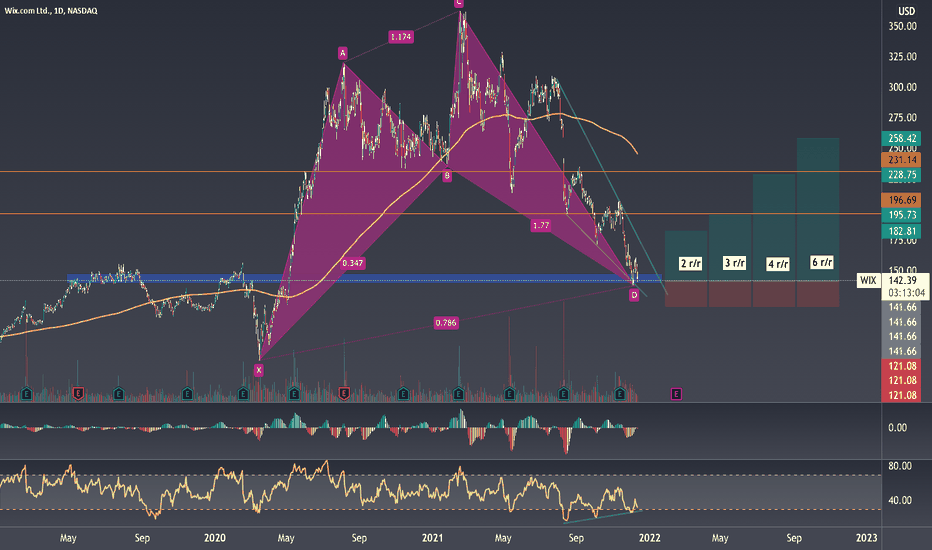Click 2022 on the time axis
This screenshot has width=932, height=550.
[650, 538]
